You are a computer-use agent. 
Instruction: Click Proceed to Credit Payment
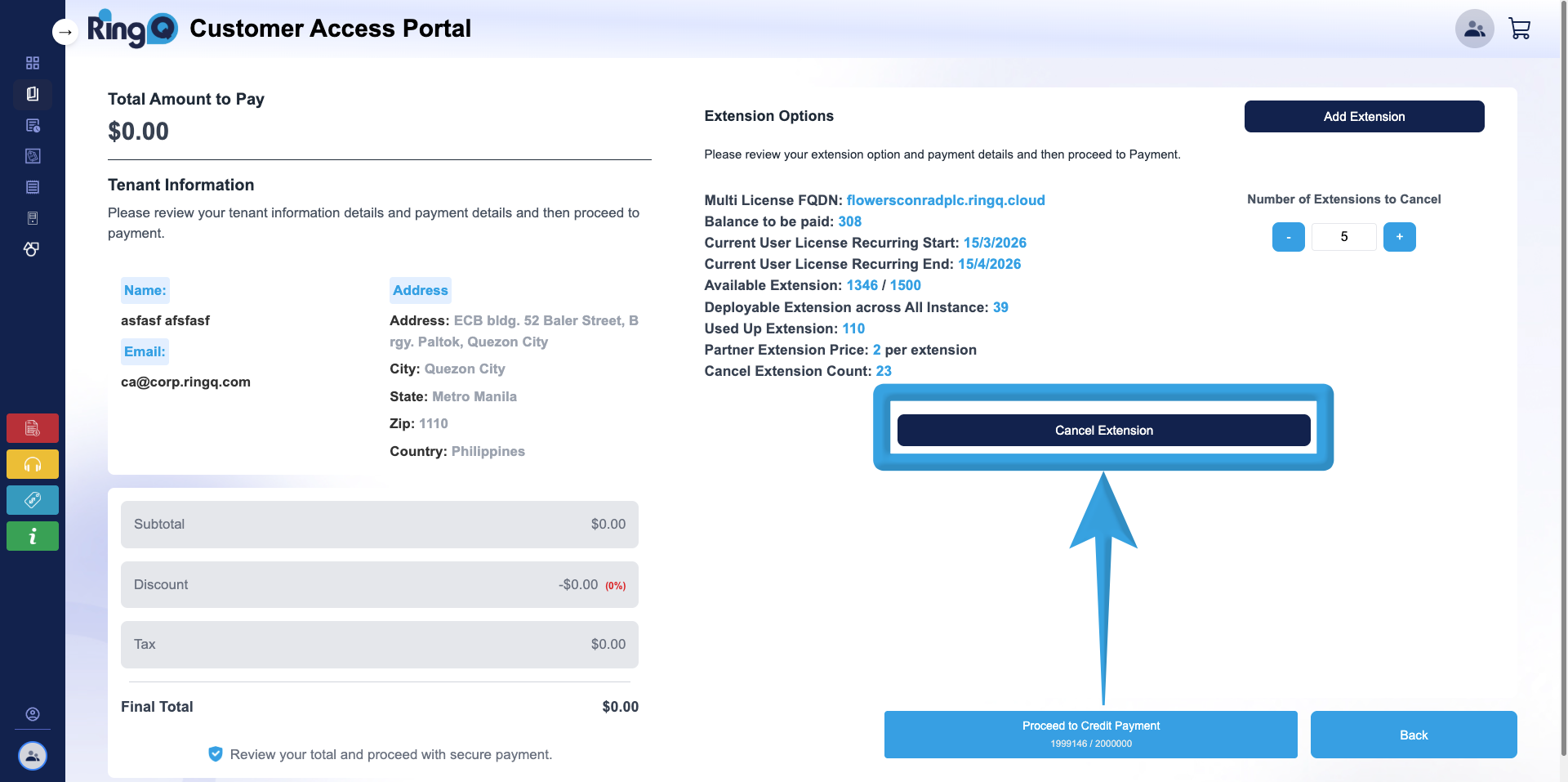coord(1090,734)
